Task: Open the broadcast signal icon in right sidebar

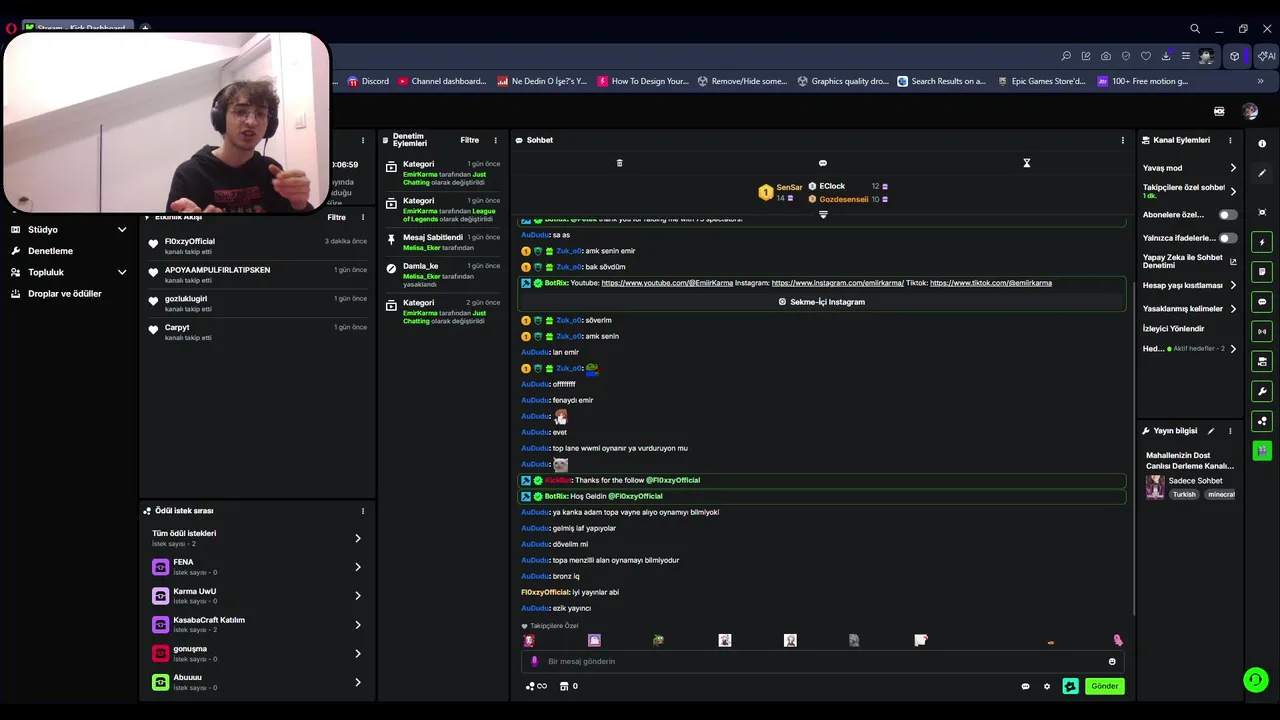Action: point(1262,331)
